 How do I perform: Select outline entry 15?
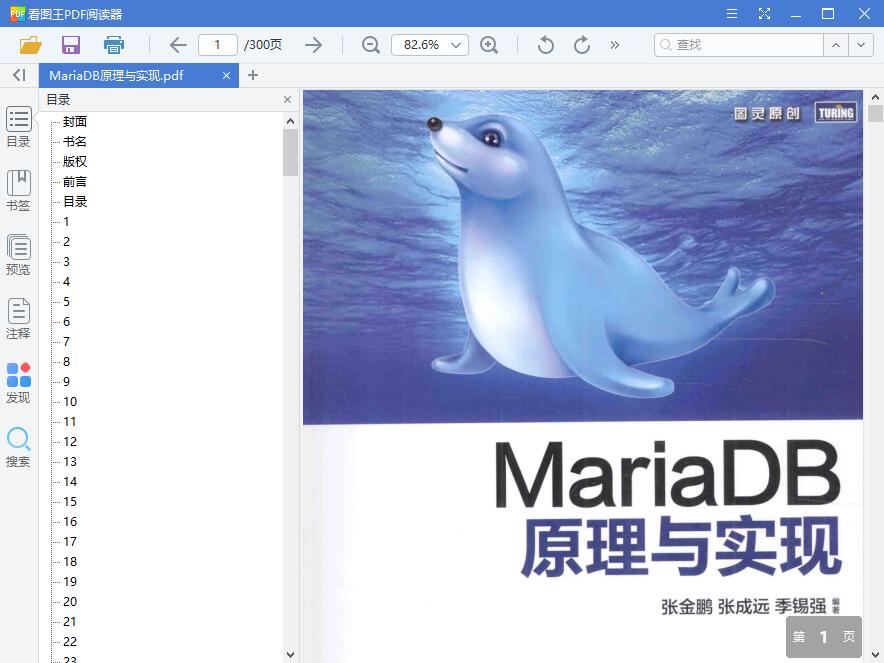(x=70, y=502)
